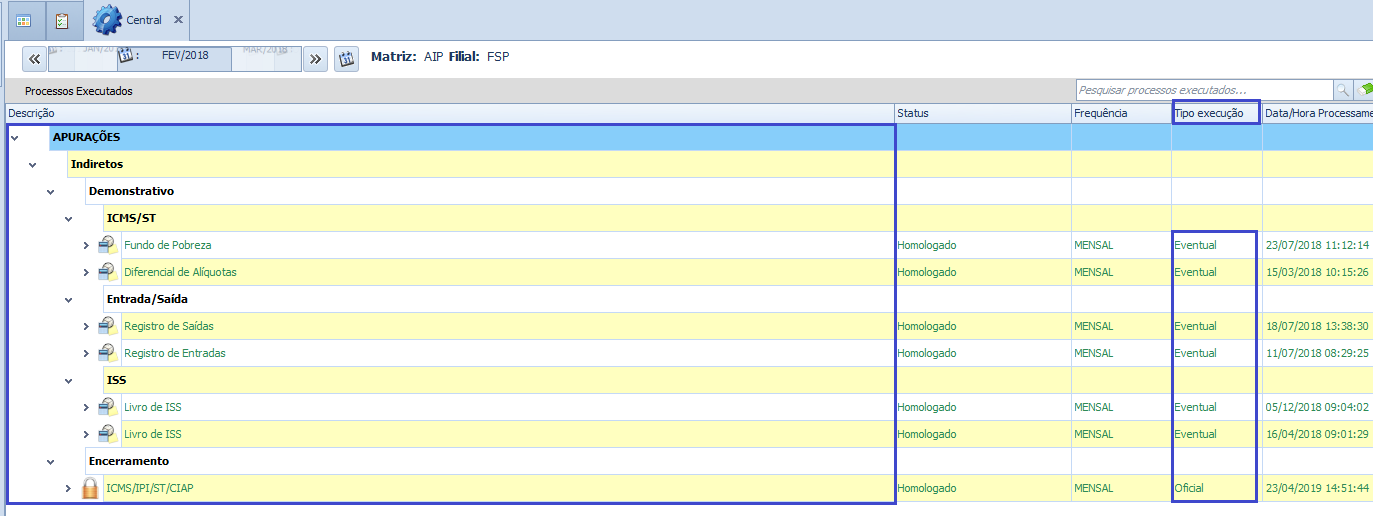Screen dimensions: 1373x516
Task: Open the calendar picker icon beside period selector
Action: (x=346, y=58)
